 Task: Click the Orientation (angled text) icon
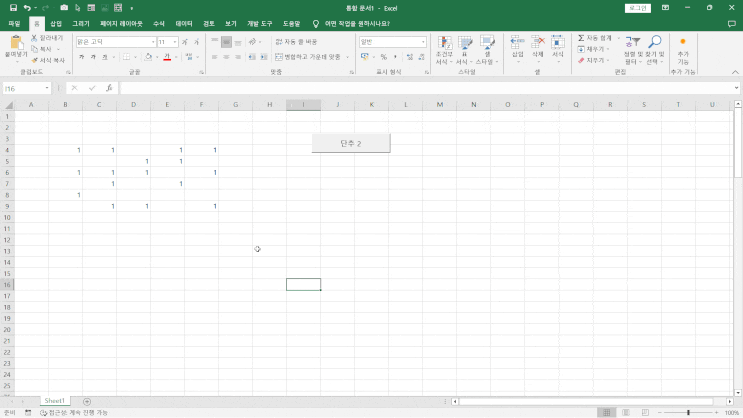253,42
